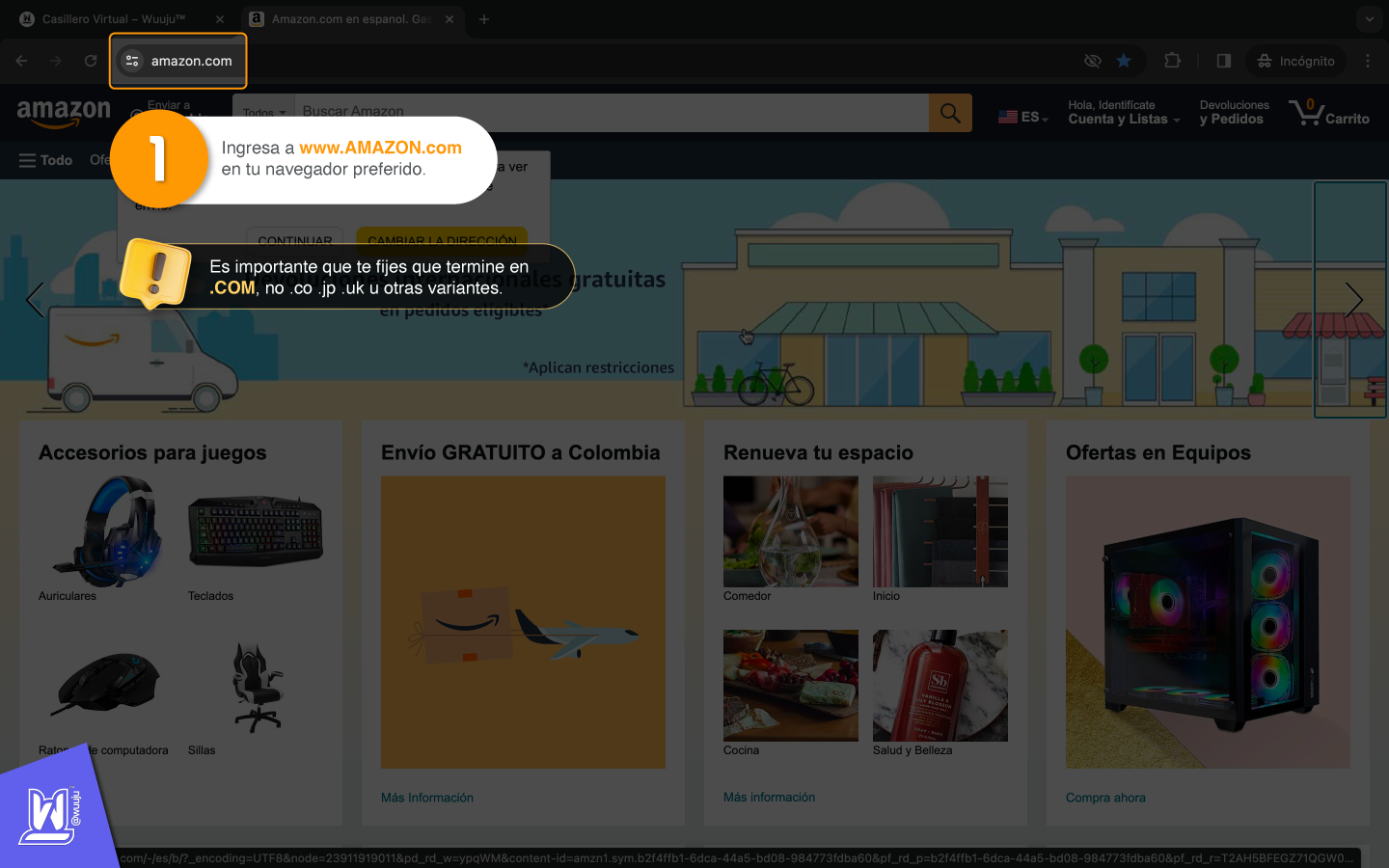
Task: Switch to the Casillero Virtual – Wuuju tab
Action: pos(114,19)
